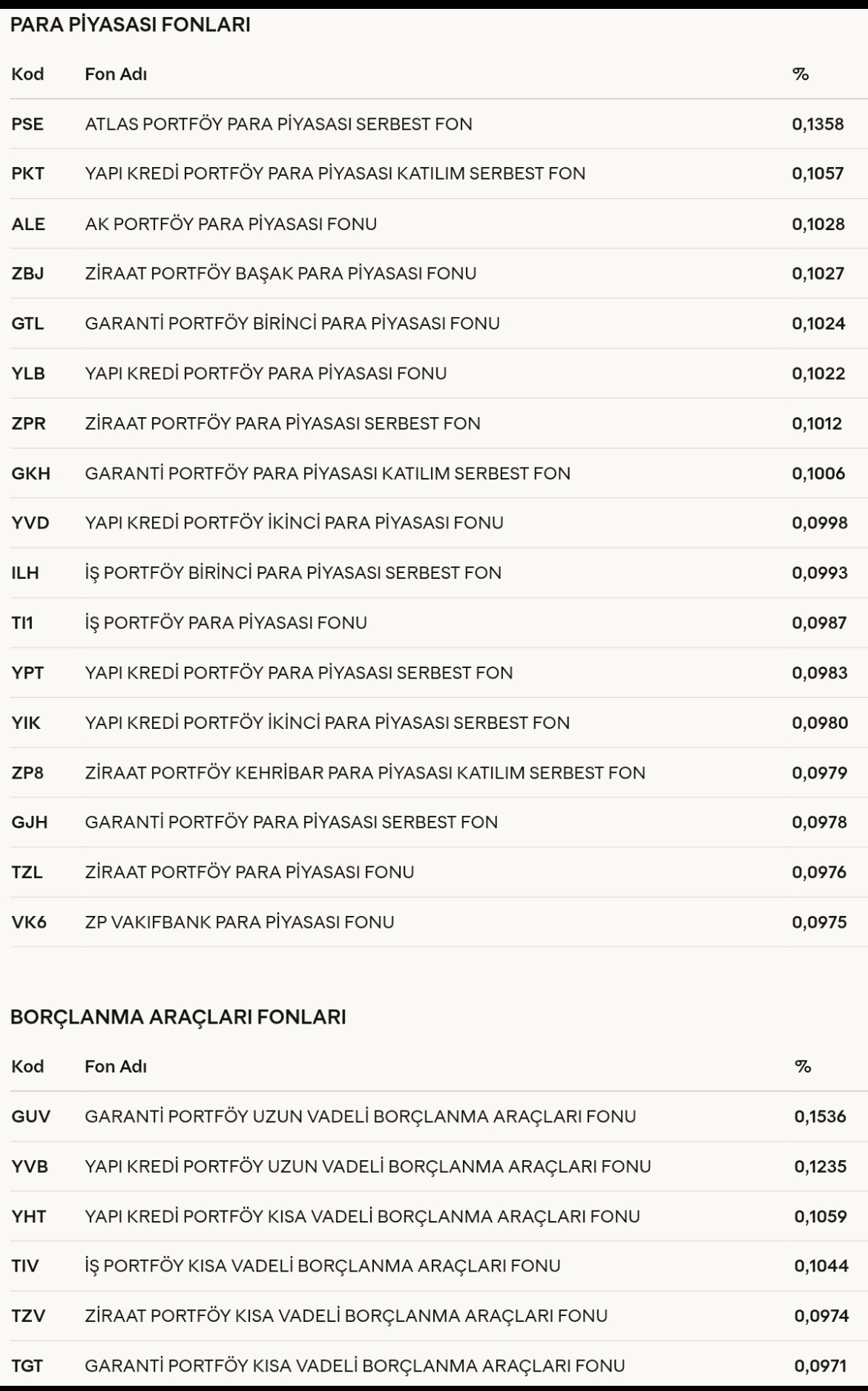The image size is (868, 1391).
Task: Open GARANTİ PORTFÖY UZUN VADELİ BORÇLANMA ARAÇLARI FONU
Action: (x=361, y=1116)
